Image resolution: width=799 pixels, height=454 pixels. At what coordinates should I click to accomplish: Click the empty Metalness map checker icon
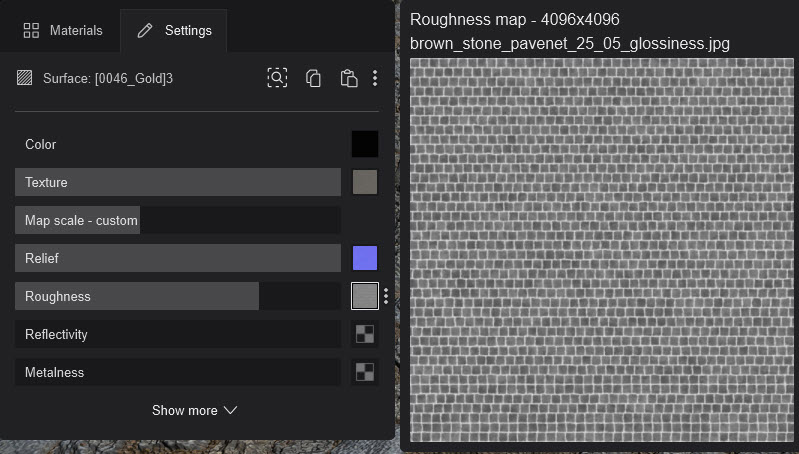pyautogui.click(x=365, y=372)
